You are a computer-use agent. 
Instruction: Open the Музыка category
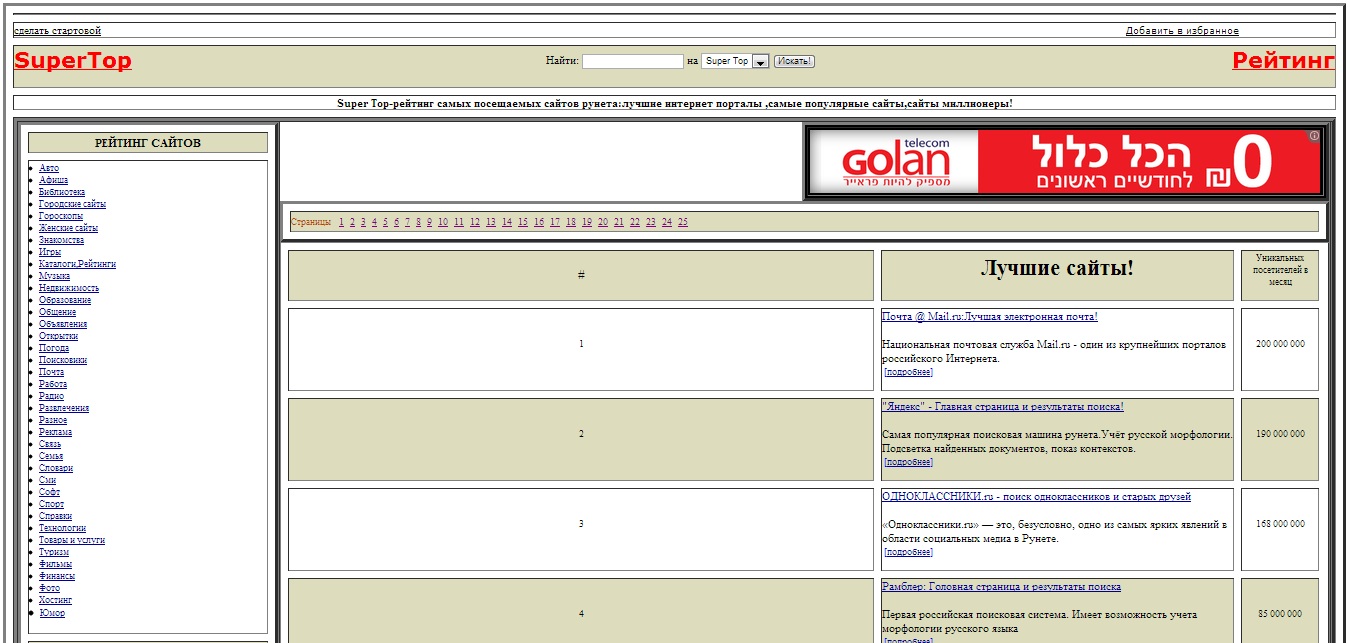55,276
